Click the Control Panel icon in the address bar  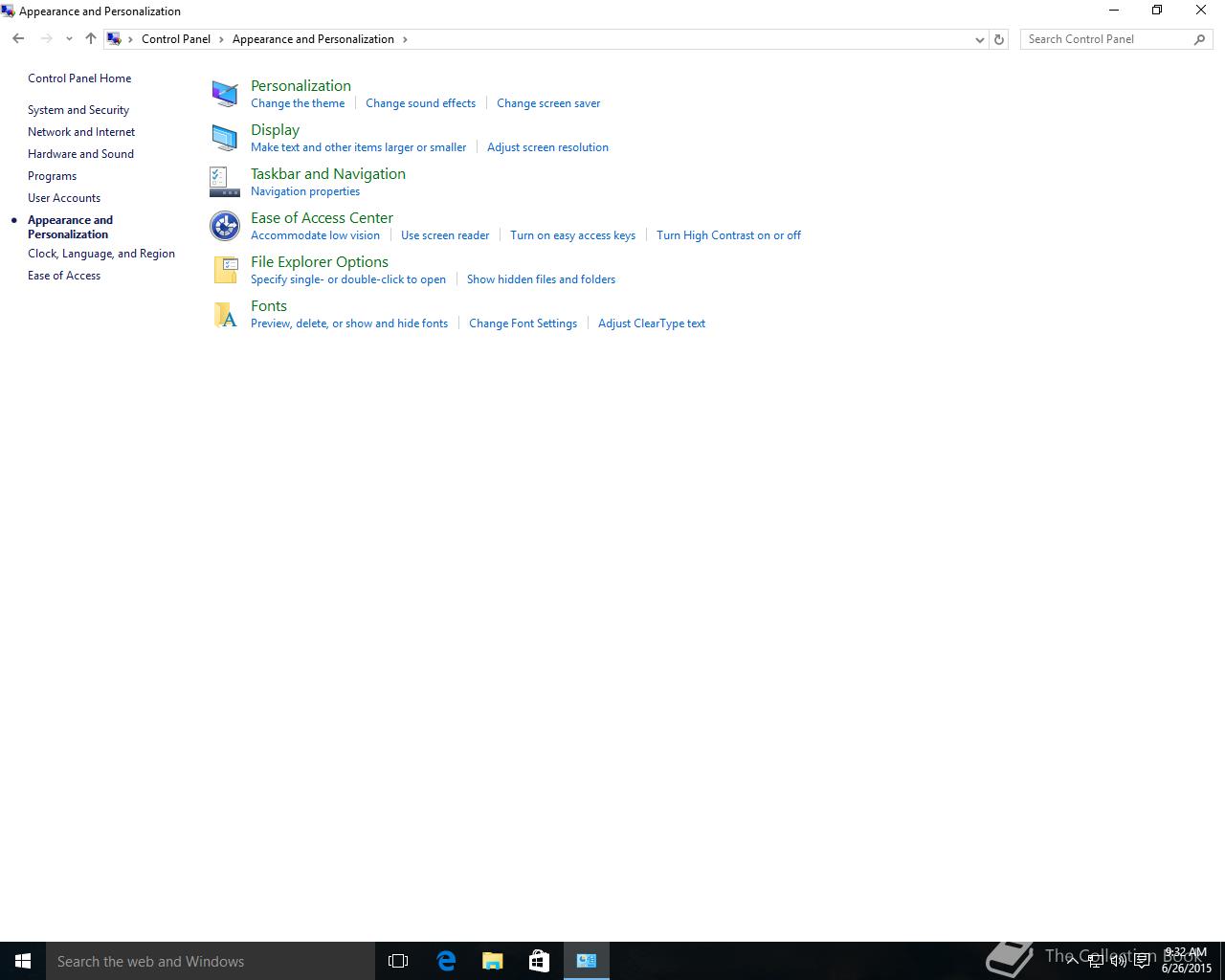click(x=114, y=39)
